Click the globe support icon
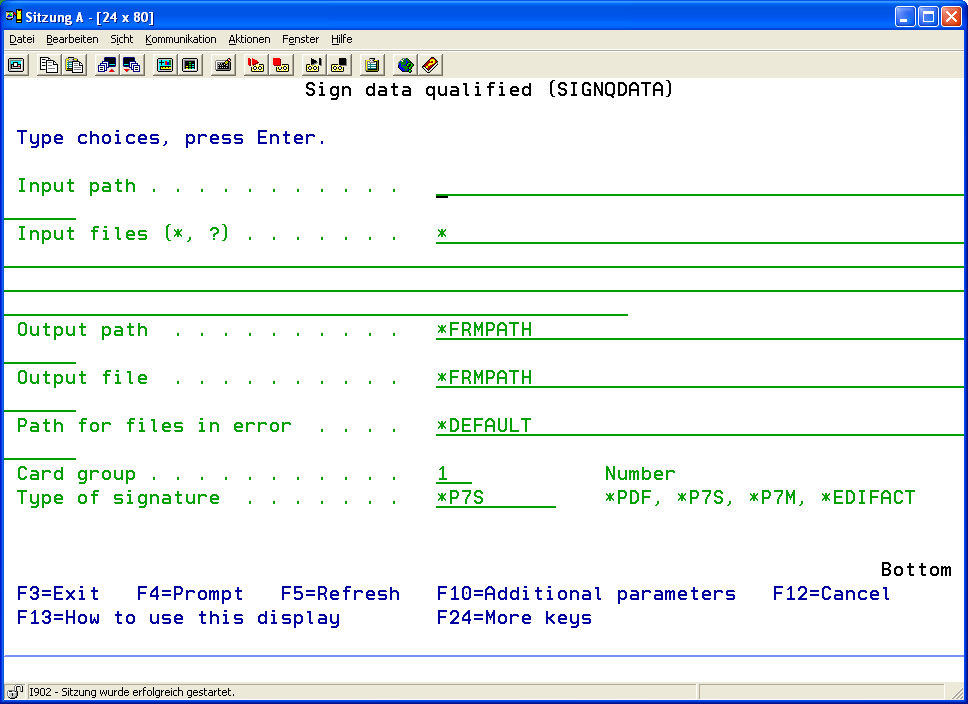Image resolution: width=968 pixels, height=704 pixels. point(405,65)
